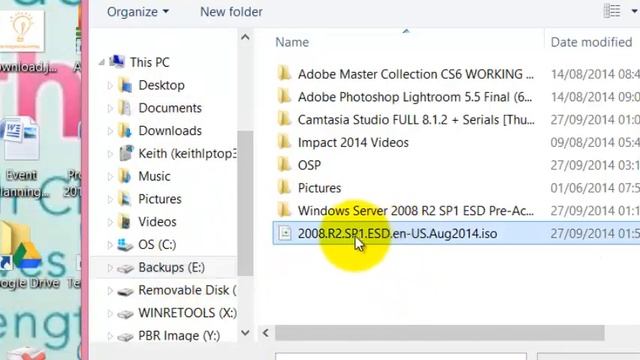Click the PBR Image (Y:) drive icon
The height and width of the screenshot is (360, 640).
[125, 337]
